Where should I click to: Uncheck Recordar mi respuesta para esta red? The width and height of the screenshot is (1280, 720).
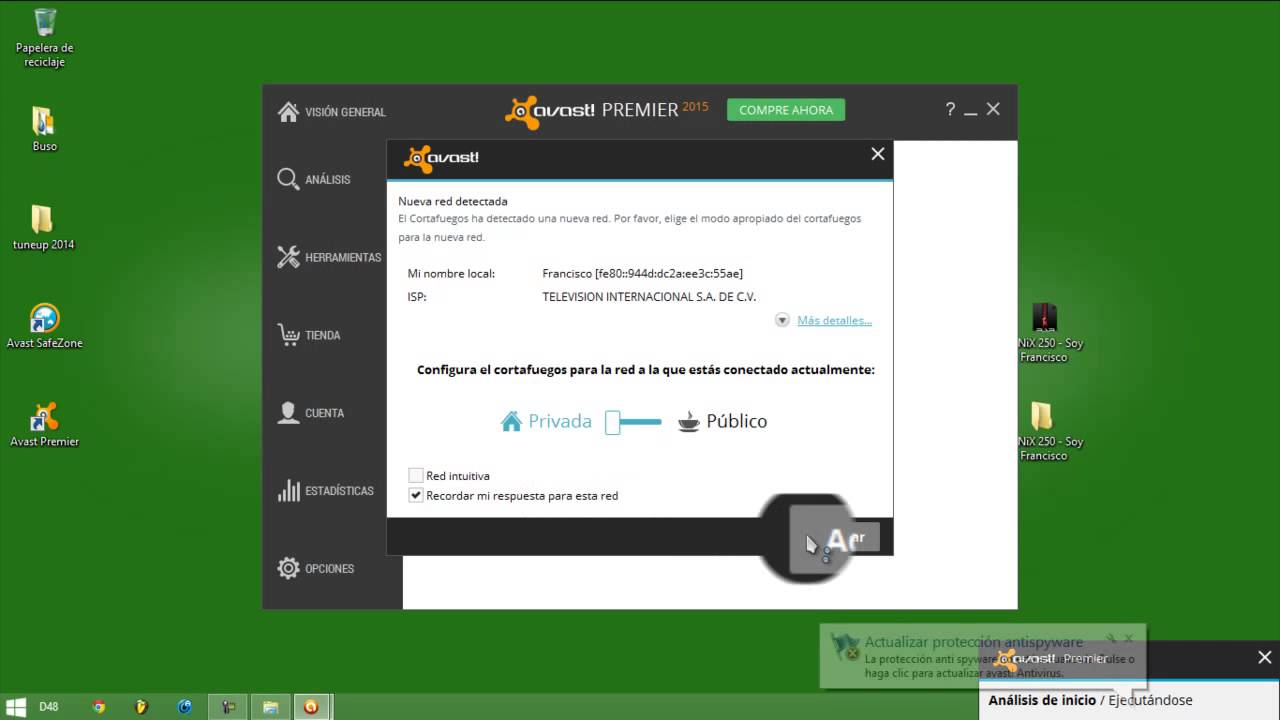click(x=416, y=495)
